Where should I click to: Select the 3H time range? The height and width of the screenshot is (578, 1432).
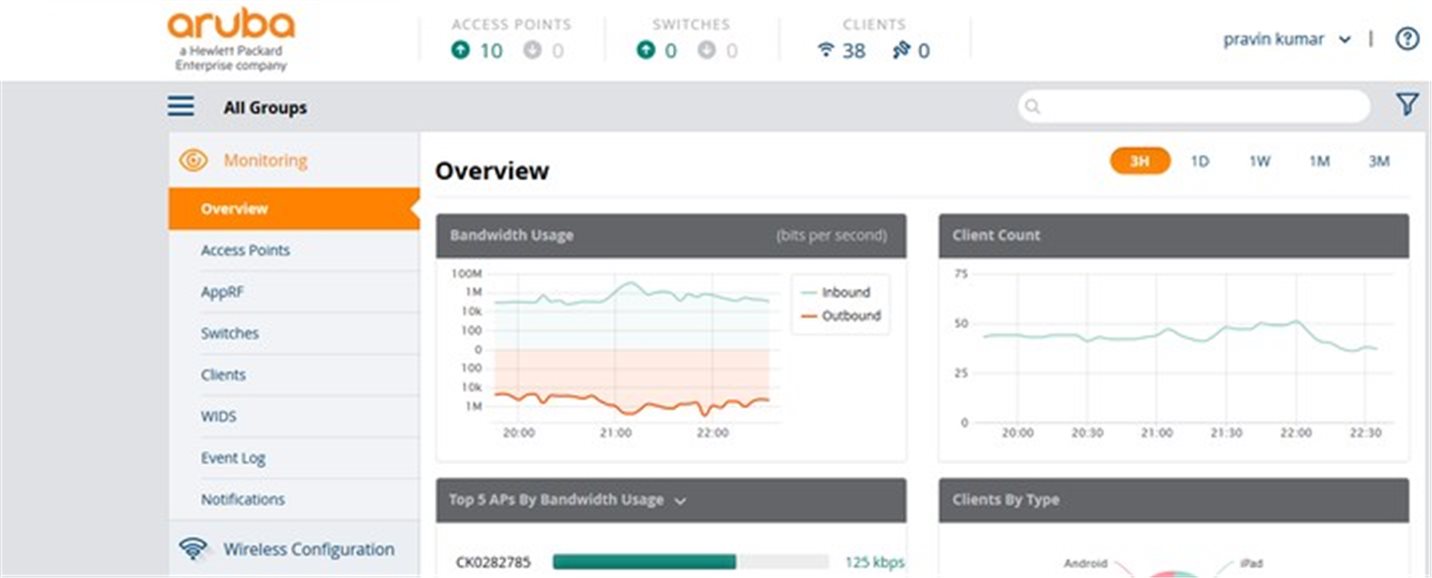pos(1140,161)
